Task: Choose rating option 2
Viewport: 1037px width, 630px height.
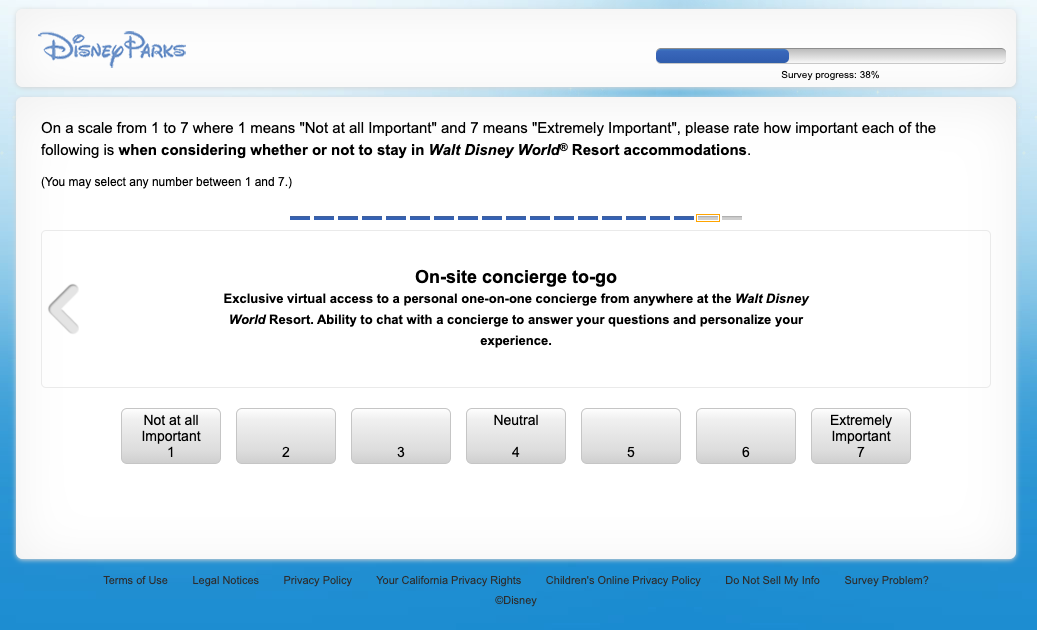Action: click(x=285, y=435)
